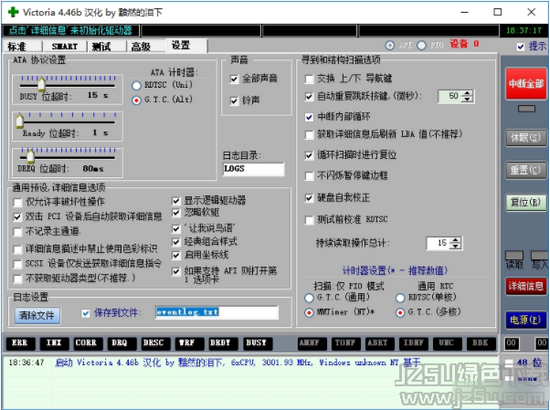The image size is (550, 410).
Task: Click the eventlog.txt filename field
Action: [217, 312]
